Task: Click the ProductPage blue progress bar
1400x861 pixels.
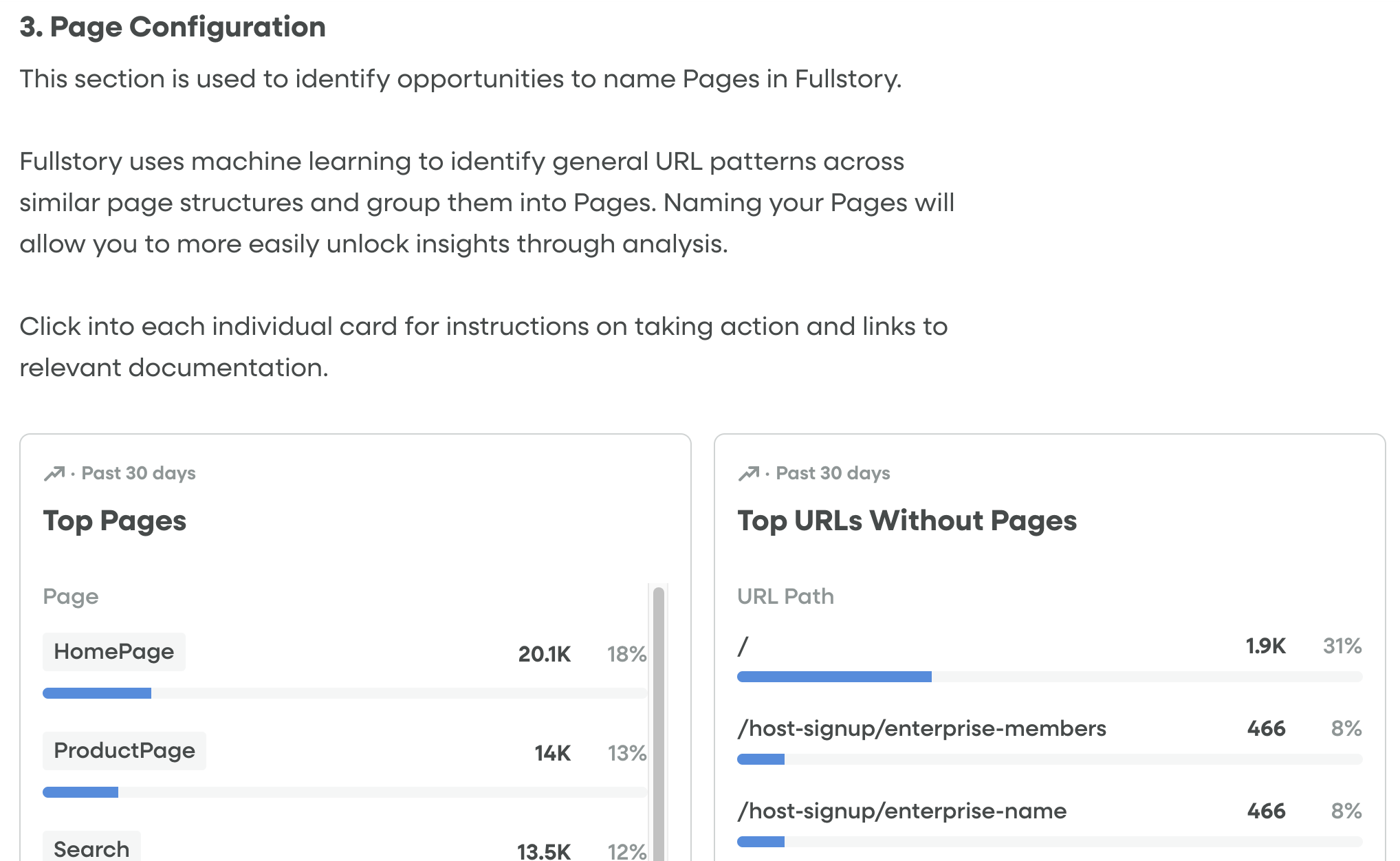Action: pos(80,792)
